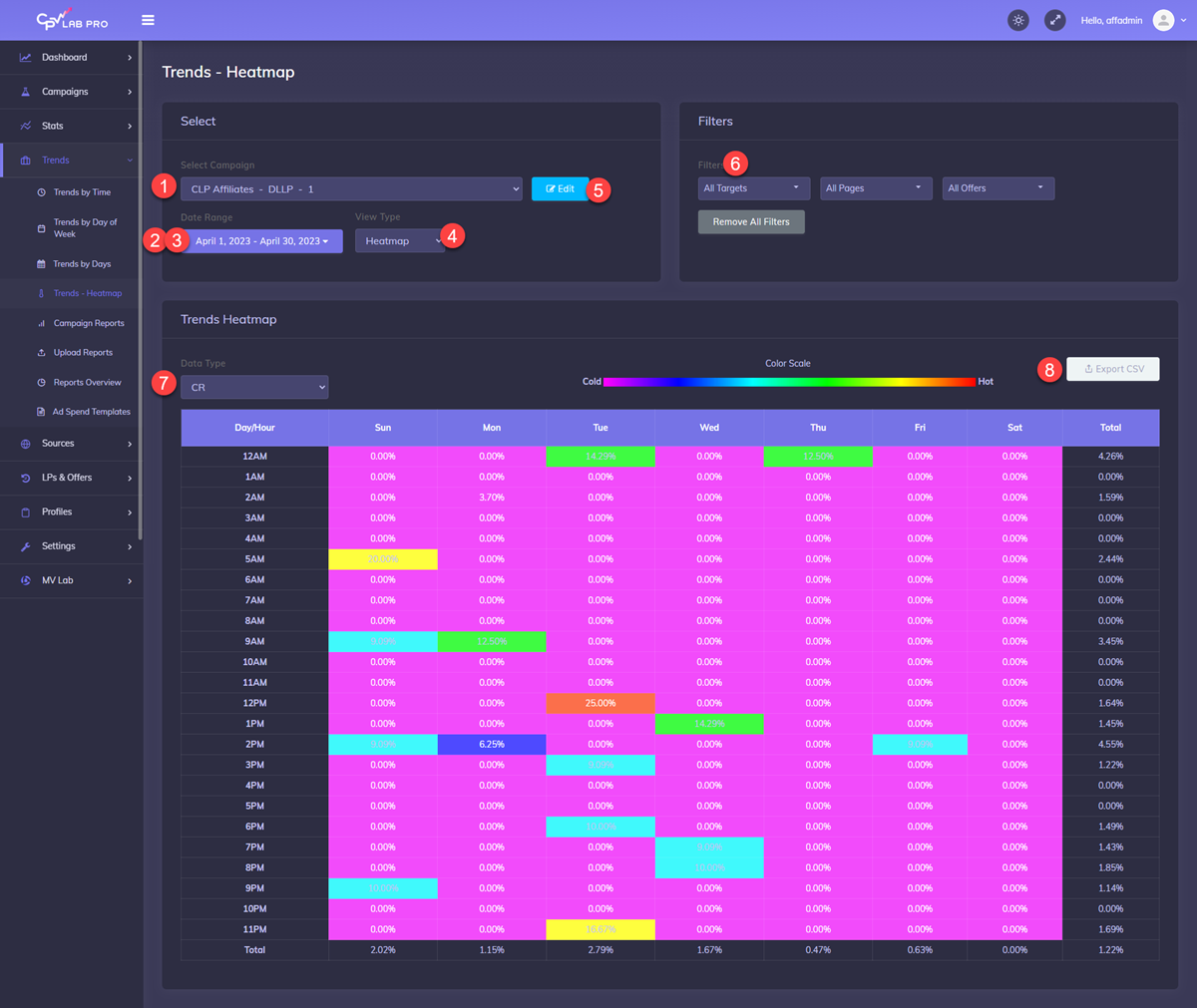This screenshot has width=1197, height=1008.
Task: Open the Stats section icon in sidebar
Action: pyautogui.click(x=23, y=126)
